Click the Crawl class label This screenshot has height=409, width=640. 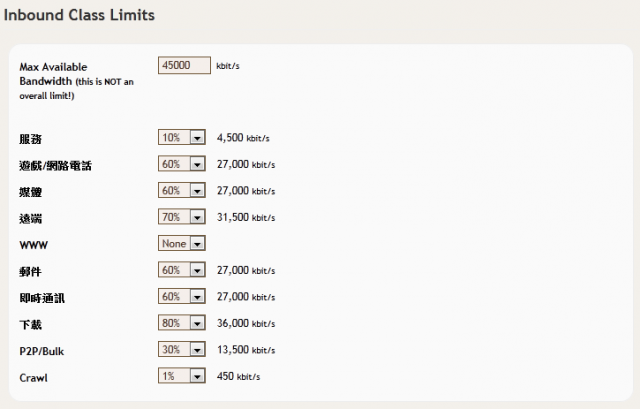point(33,378)
